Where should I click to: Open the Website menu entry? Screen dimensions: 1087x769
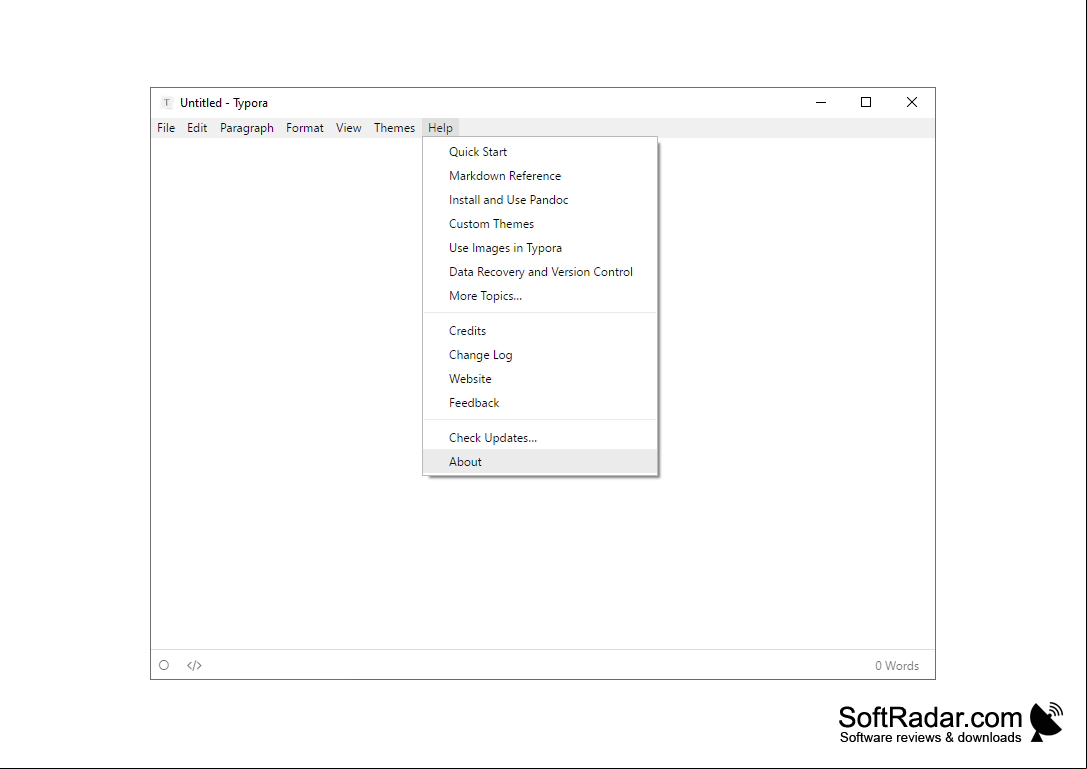click(x=540, y=379)
